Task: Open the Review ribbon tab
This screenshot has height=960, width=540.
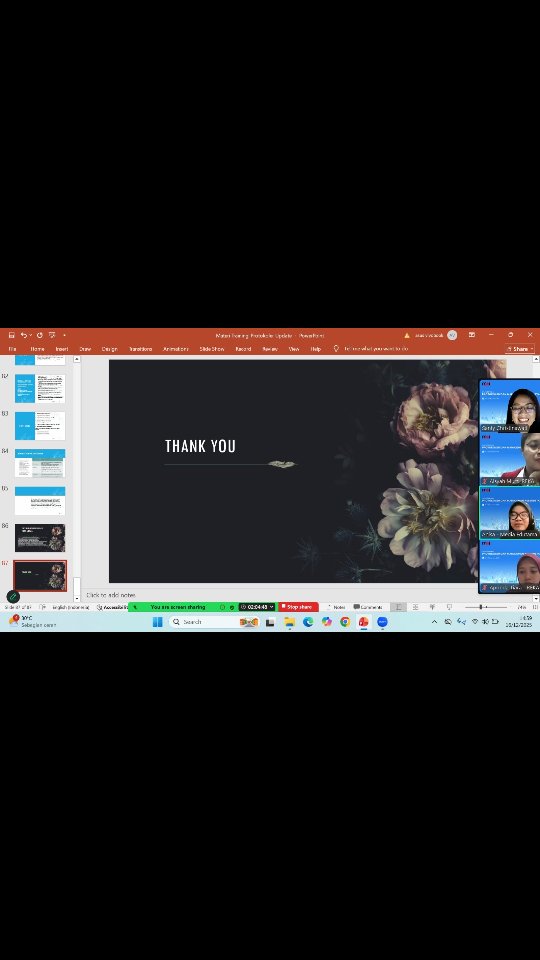Action: [x=270, y=349]
